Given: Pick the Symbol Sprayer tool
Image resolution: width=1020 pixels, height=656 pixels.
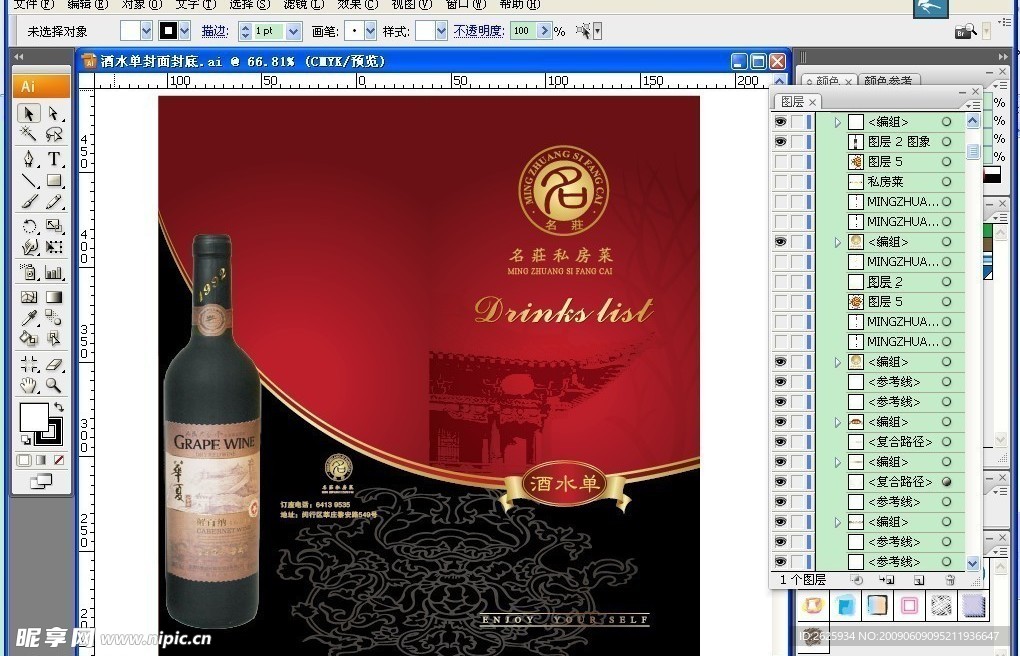Looking at the screenshot, I should coord(29,272).
